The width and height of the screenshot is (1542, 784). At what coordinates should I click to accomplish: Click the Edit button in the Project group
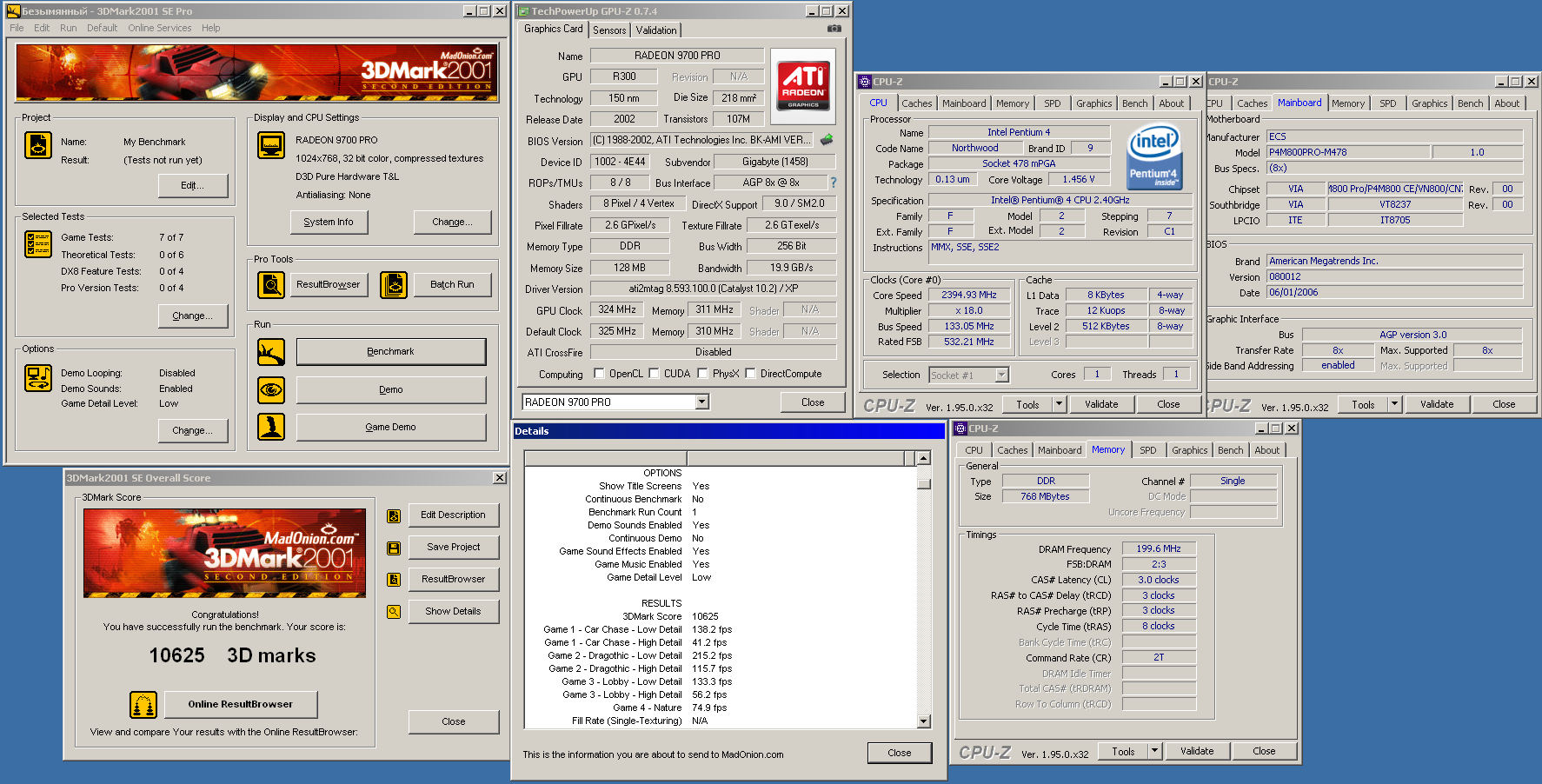(x=193, y=185)
